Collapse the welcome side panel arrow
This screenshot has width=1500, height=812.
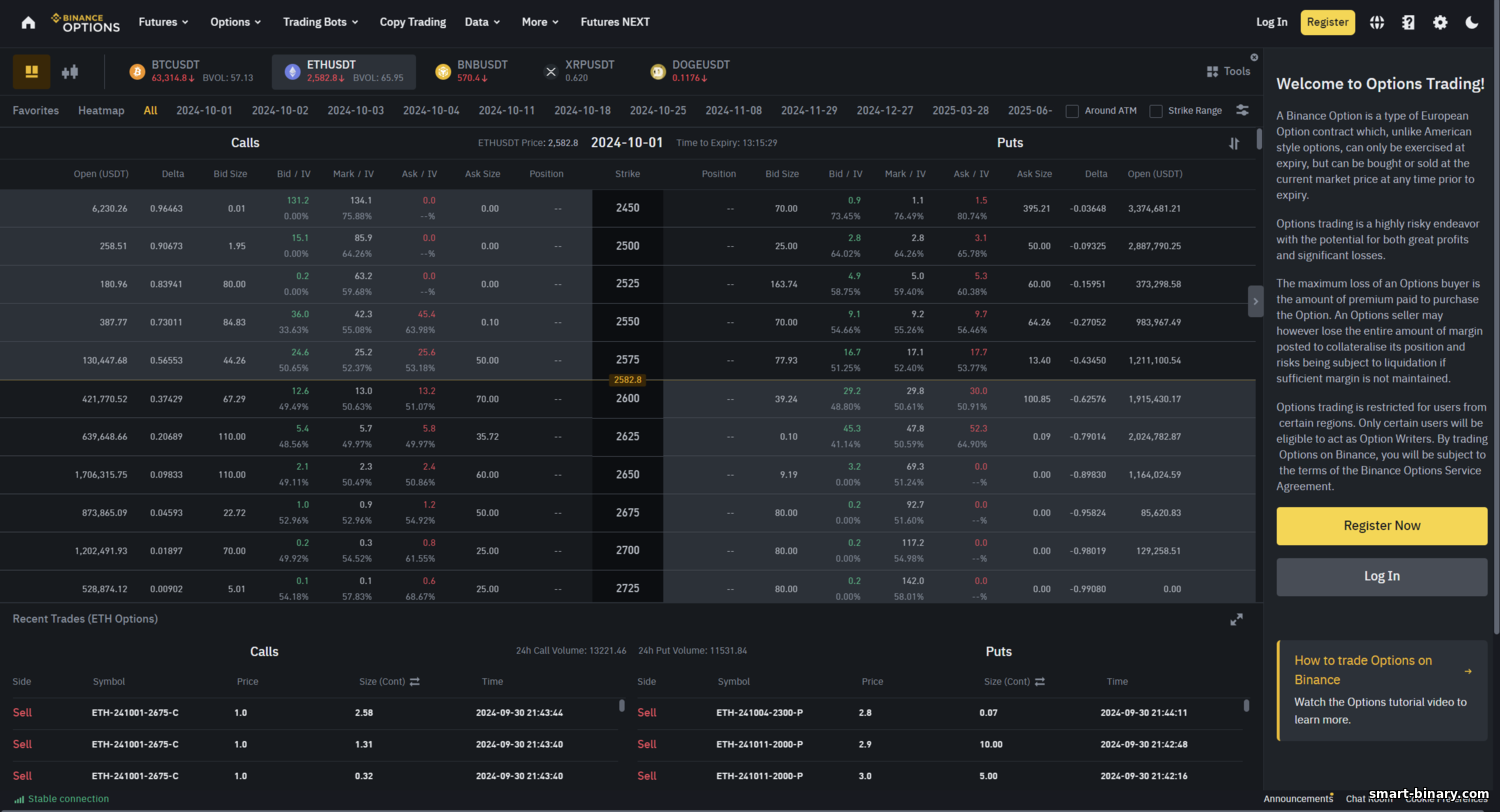pyautogui.click(x=1256, y=301)
